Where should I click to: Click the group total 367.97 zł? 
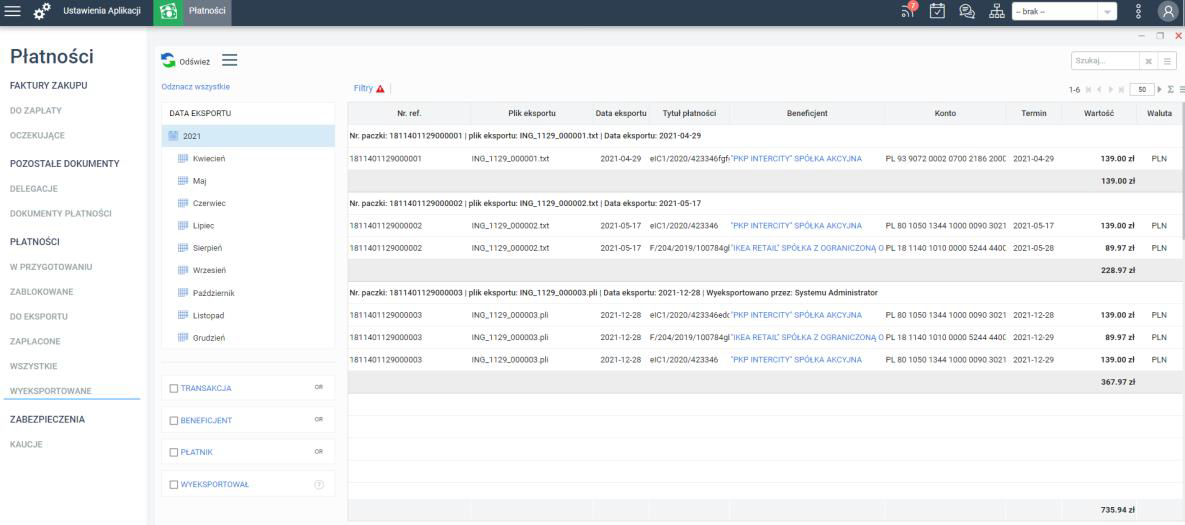click(1118, 382)
